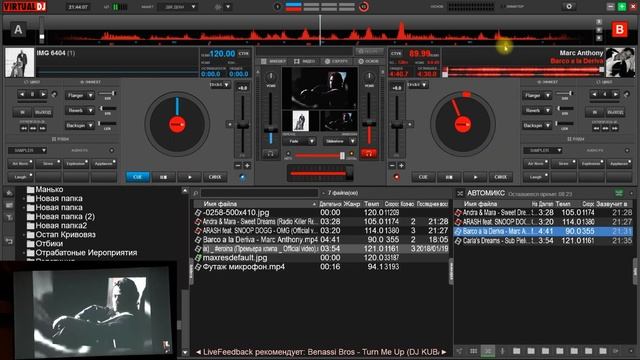Trigger Explosion sample on right deck

[591, 164]
